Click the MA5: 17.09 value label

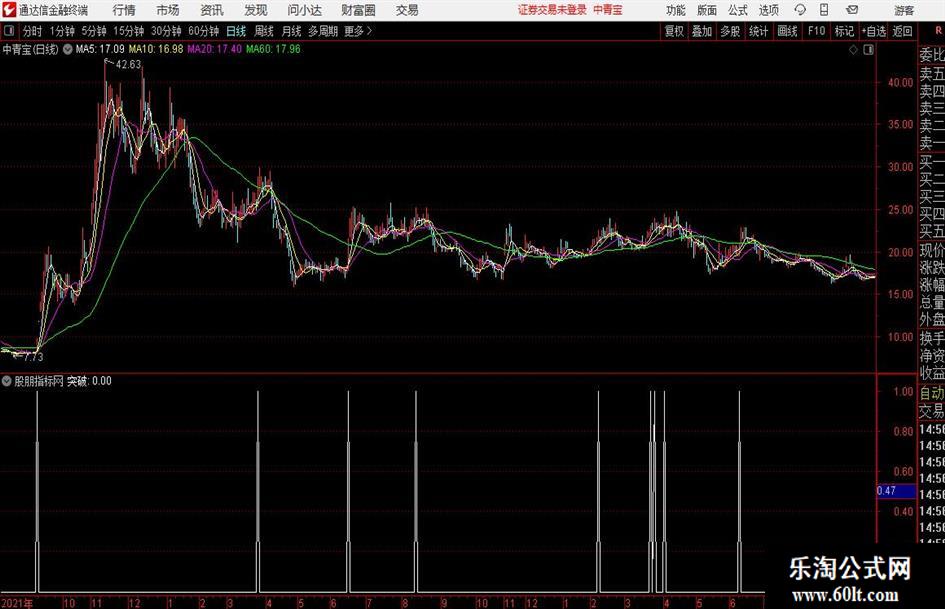point(101,49)
